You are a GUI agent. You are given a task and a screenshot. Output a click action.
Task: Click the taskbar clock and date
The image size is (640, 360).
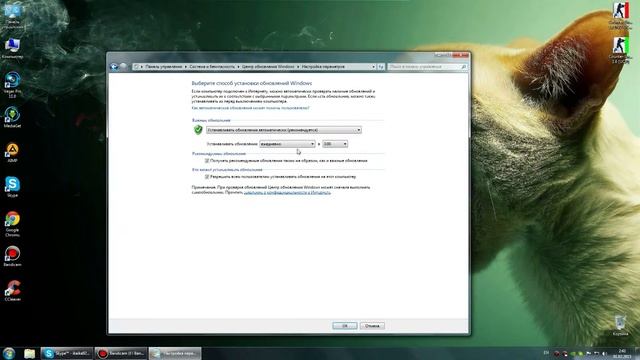pos(622,353)
